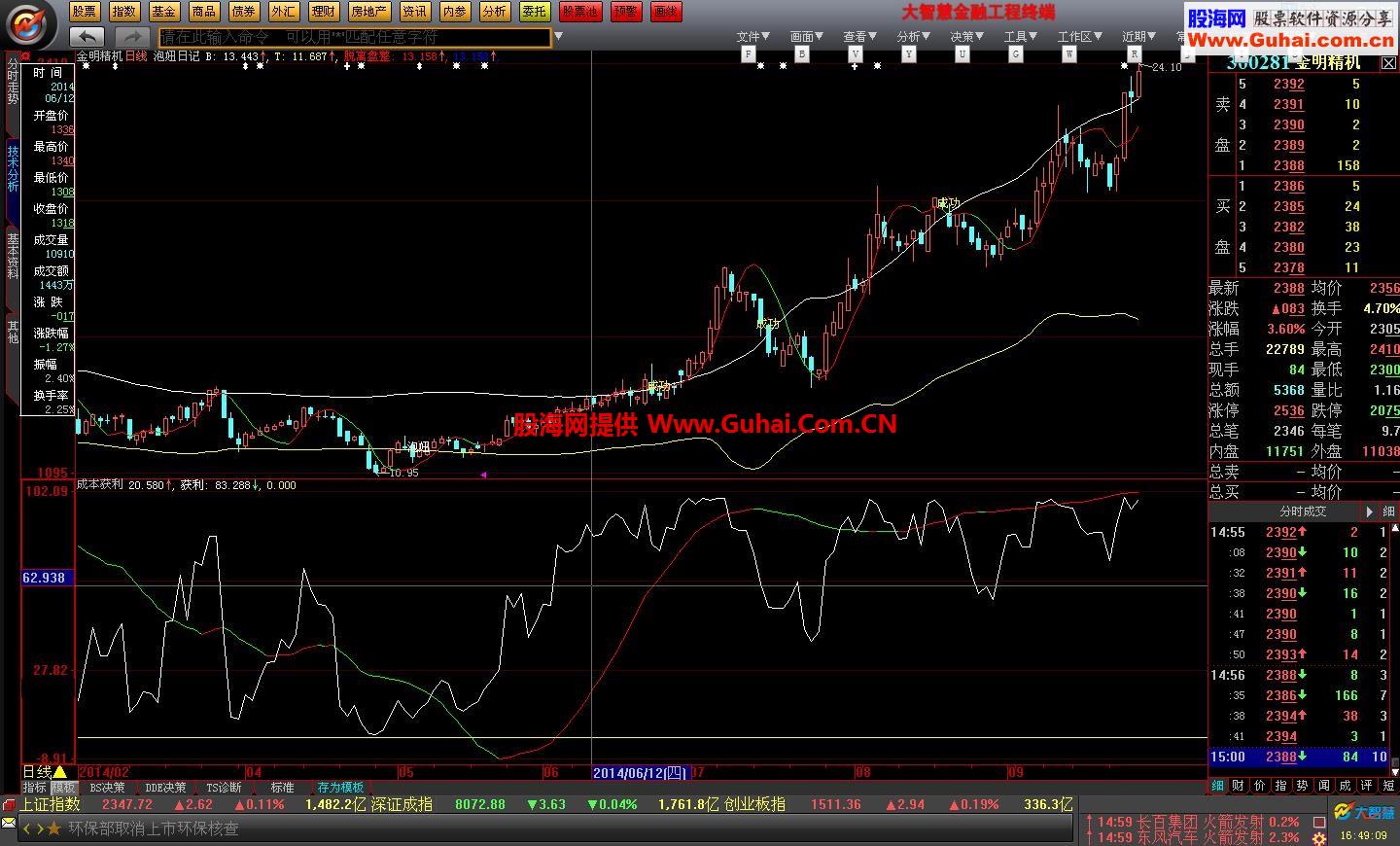Viewport: 1400px width, 846px height.
Task: Click the command input field
Action: 355,37
